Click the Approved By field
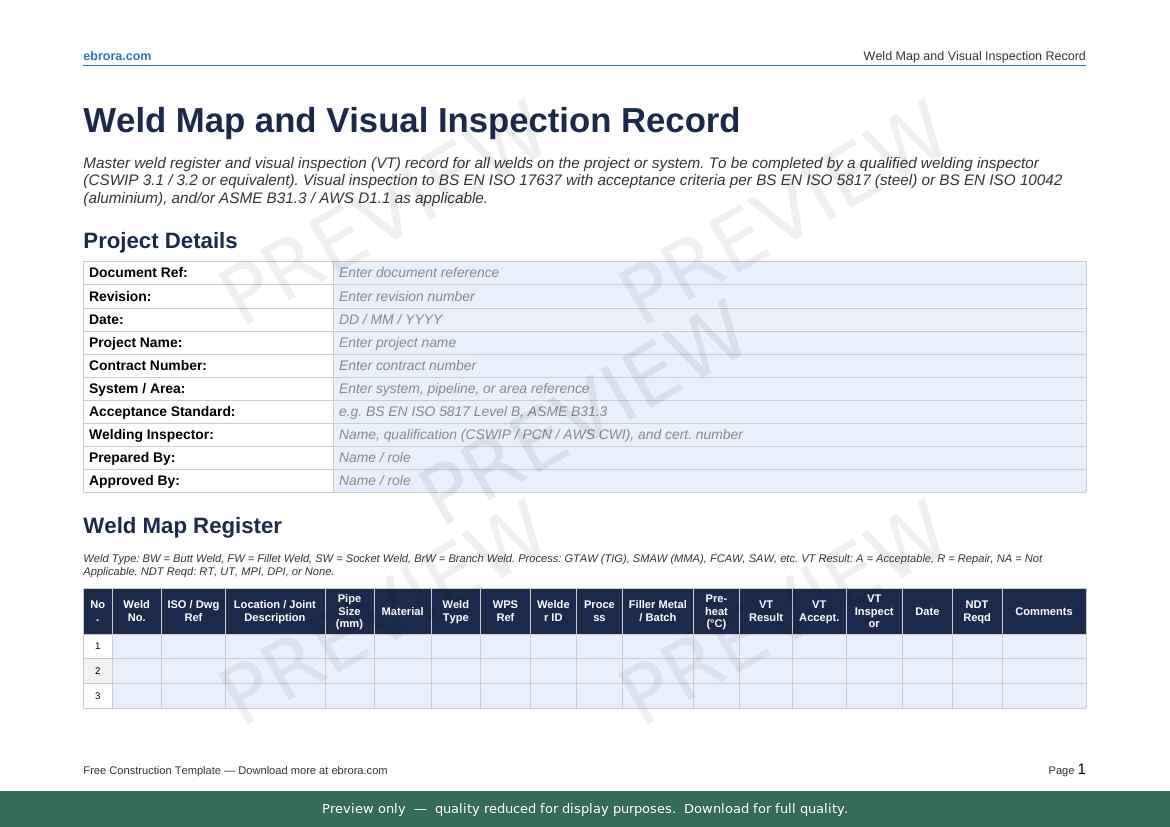Image resolution: width=1170 pixels, height=827 pixels. 708,480
